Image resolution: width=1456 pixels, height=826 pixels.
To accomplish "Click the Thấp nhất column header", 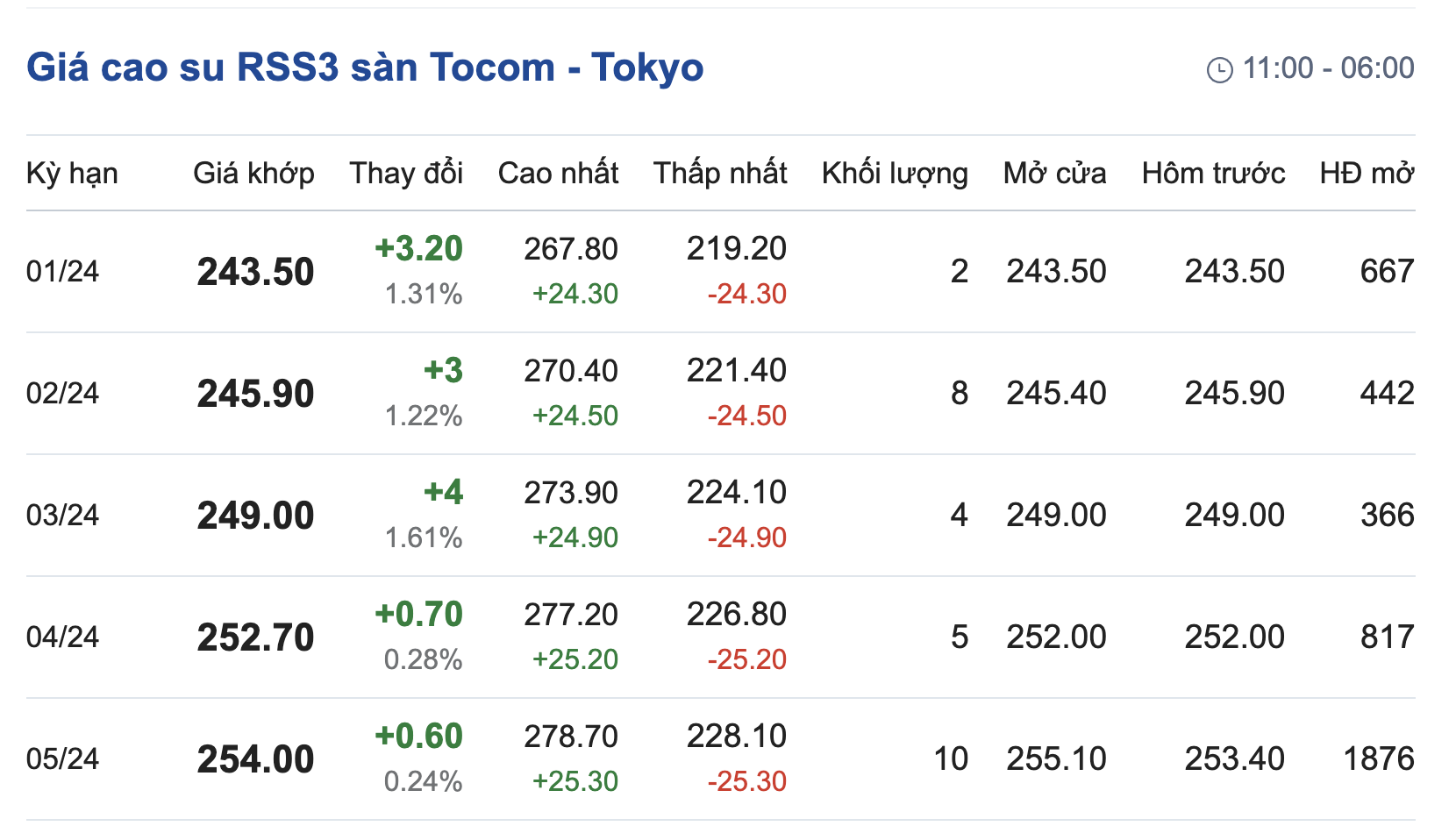I will [x=719, y=174].
